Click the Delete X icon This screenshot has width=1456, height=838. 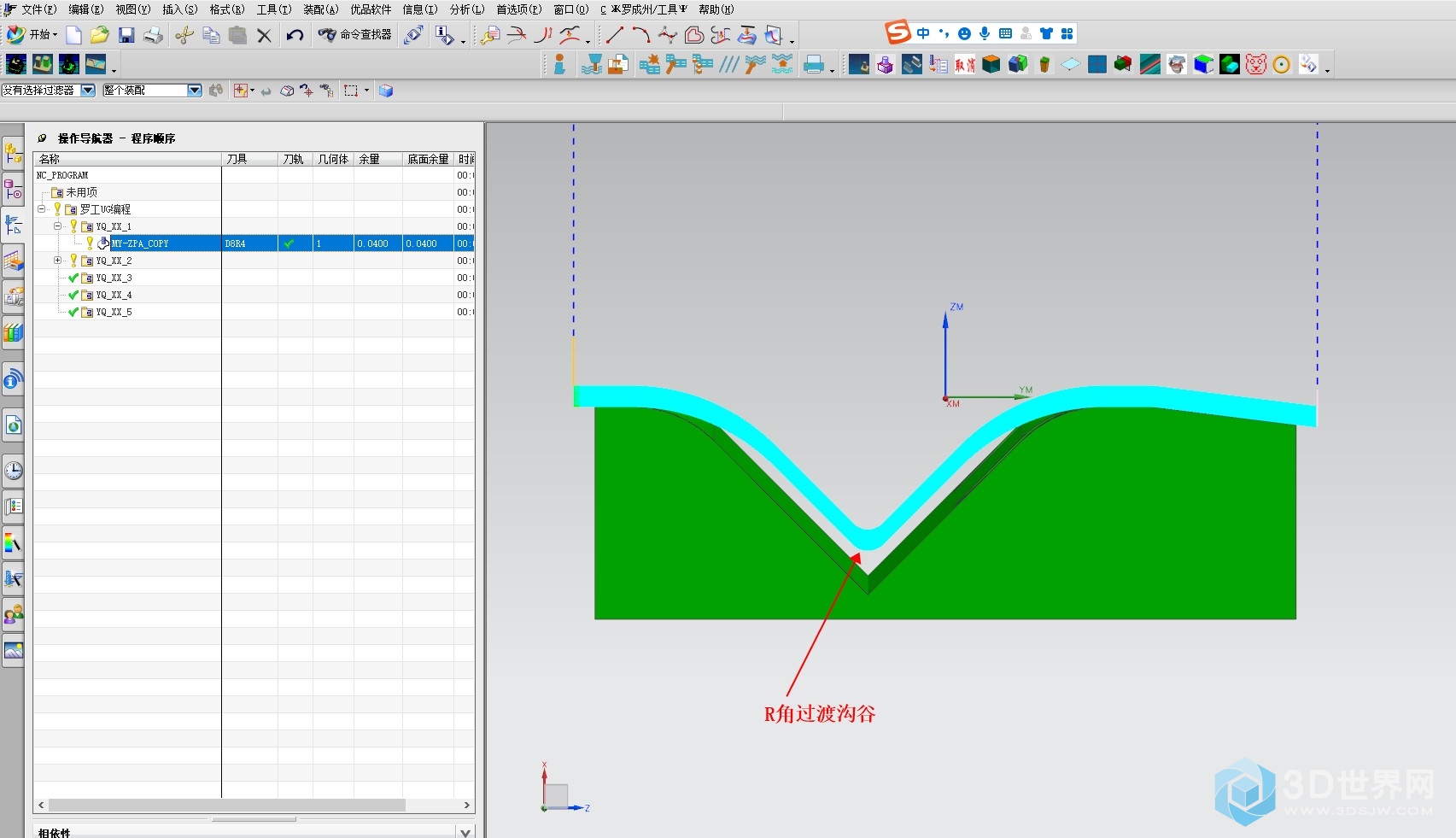point(264,35)
